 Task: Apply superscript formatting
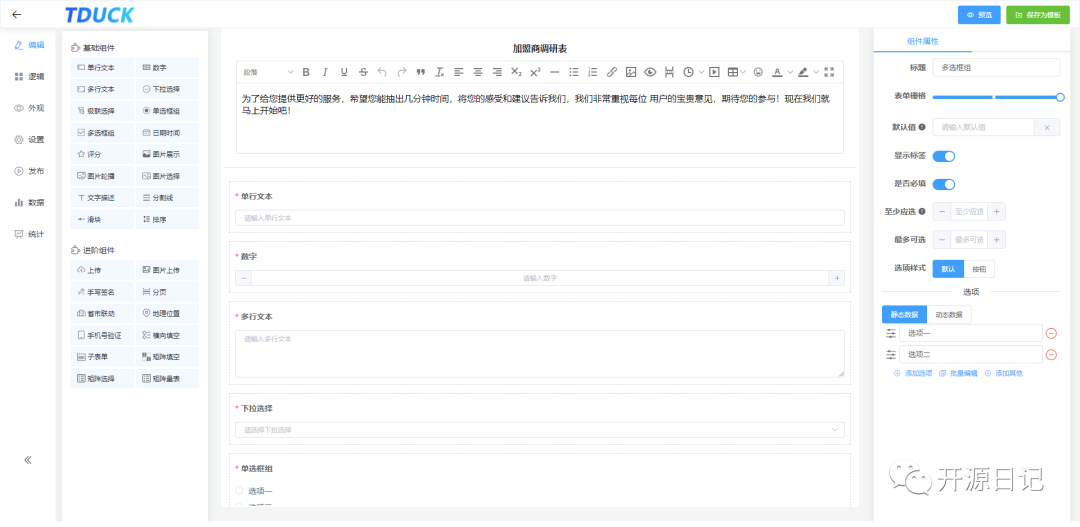(535, 72)
